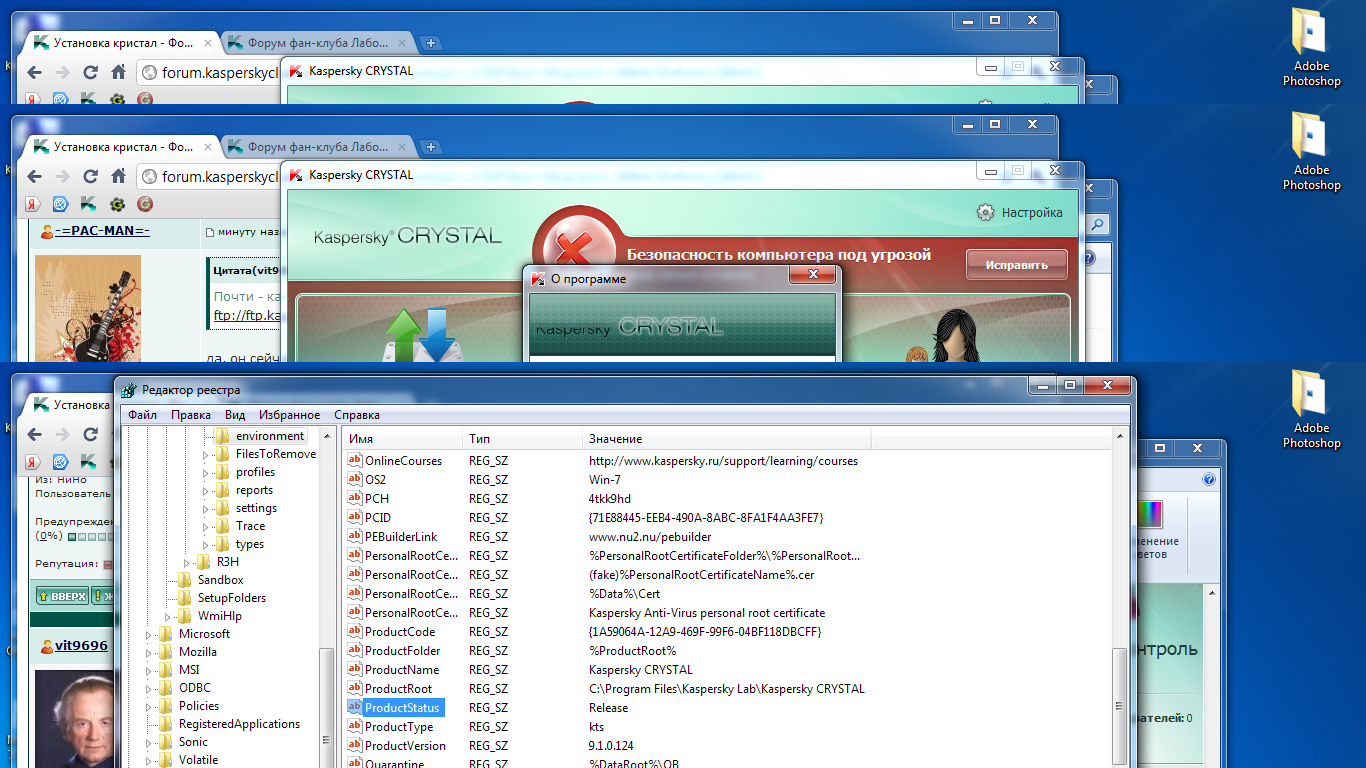Select the Volatile registry key

pyautogui.click(x=198, y=760)
